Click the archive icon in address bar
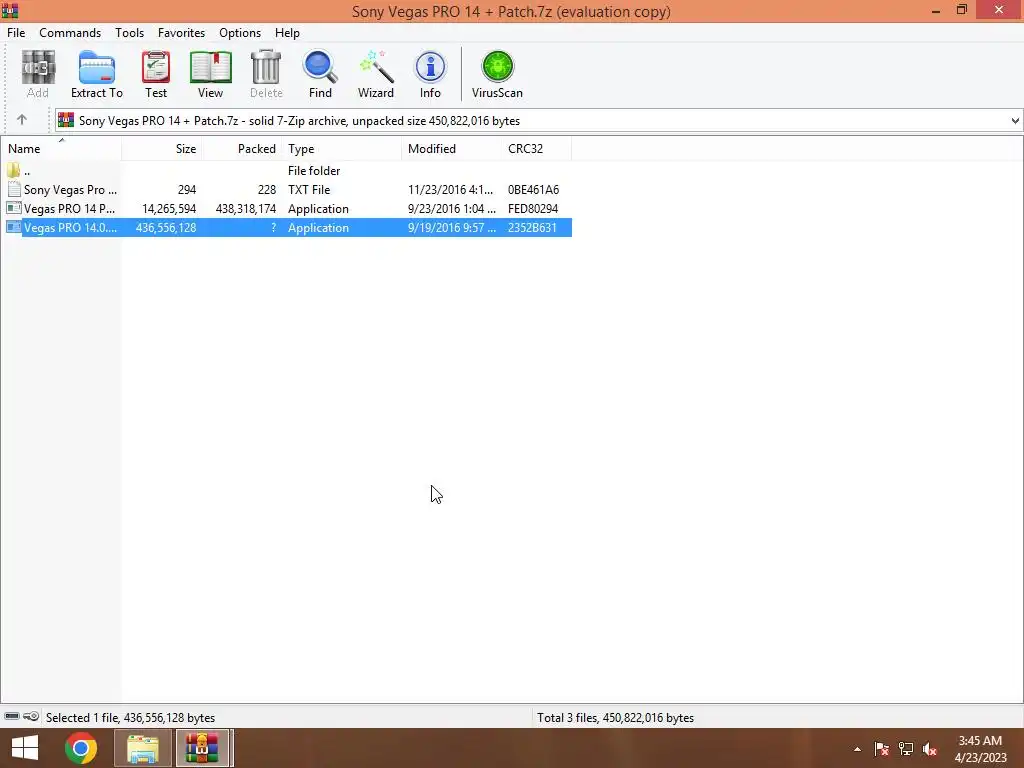 click(x=66, y=120)
